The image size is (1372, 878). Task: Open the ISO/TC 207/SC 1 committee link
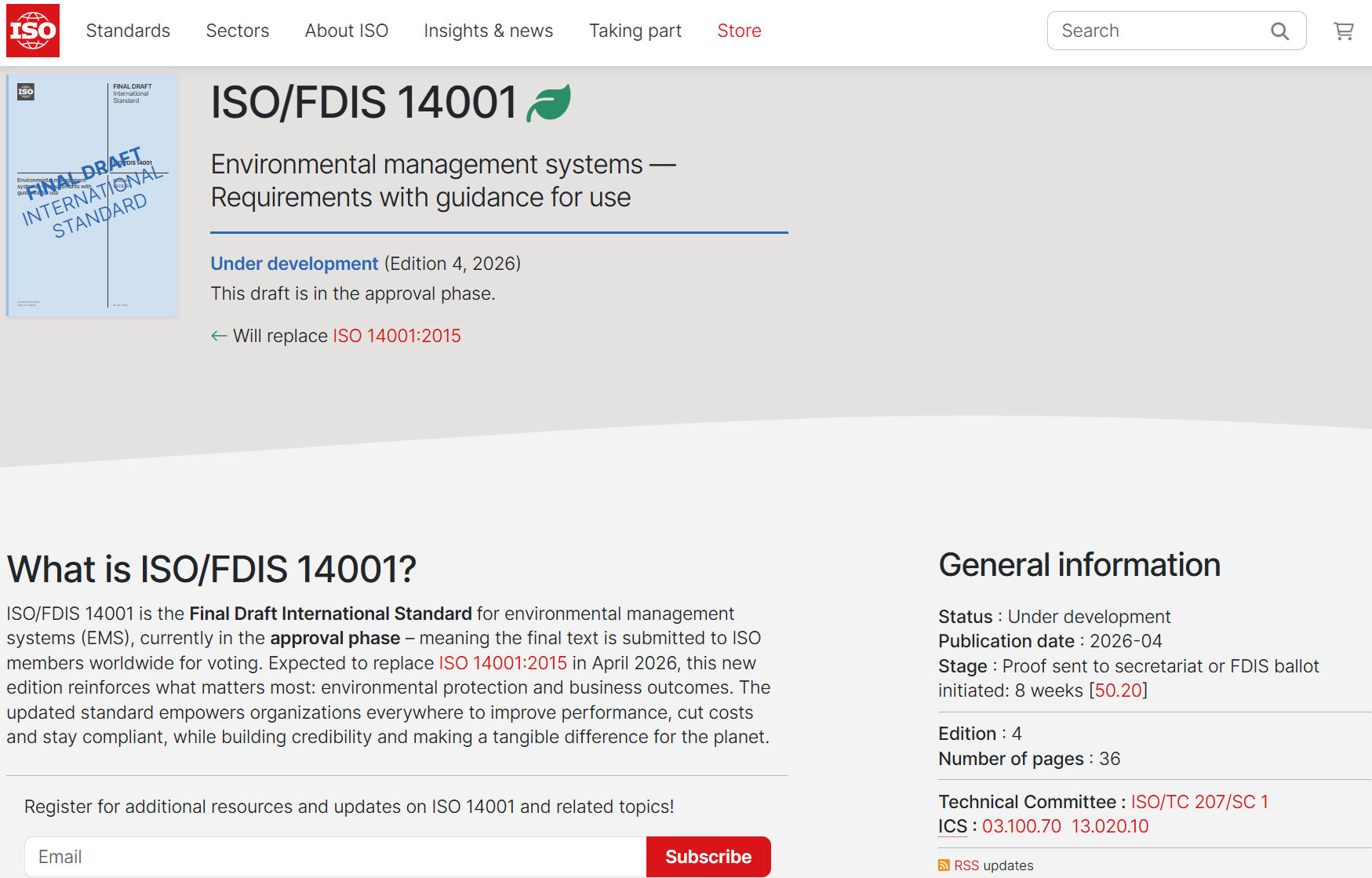(1199, 802)
